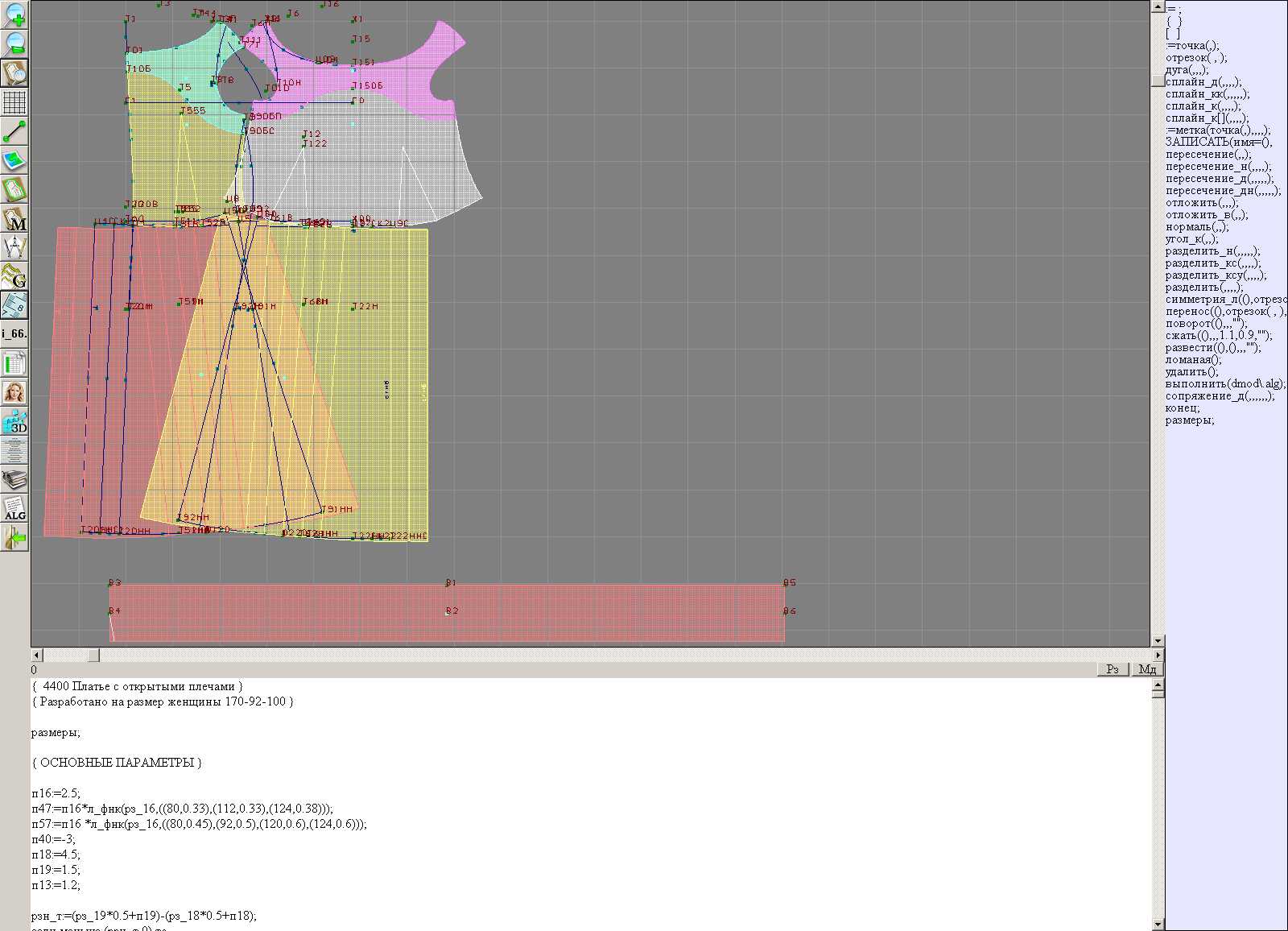
Task: Toggle the grid display icon
Action: point(14,102)
